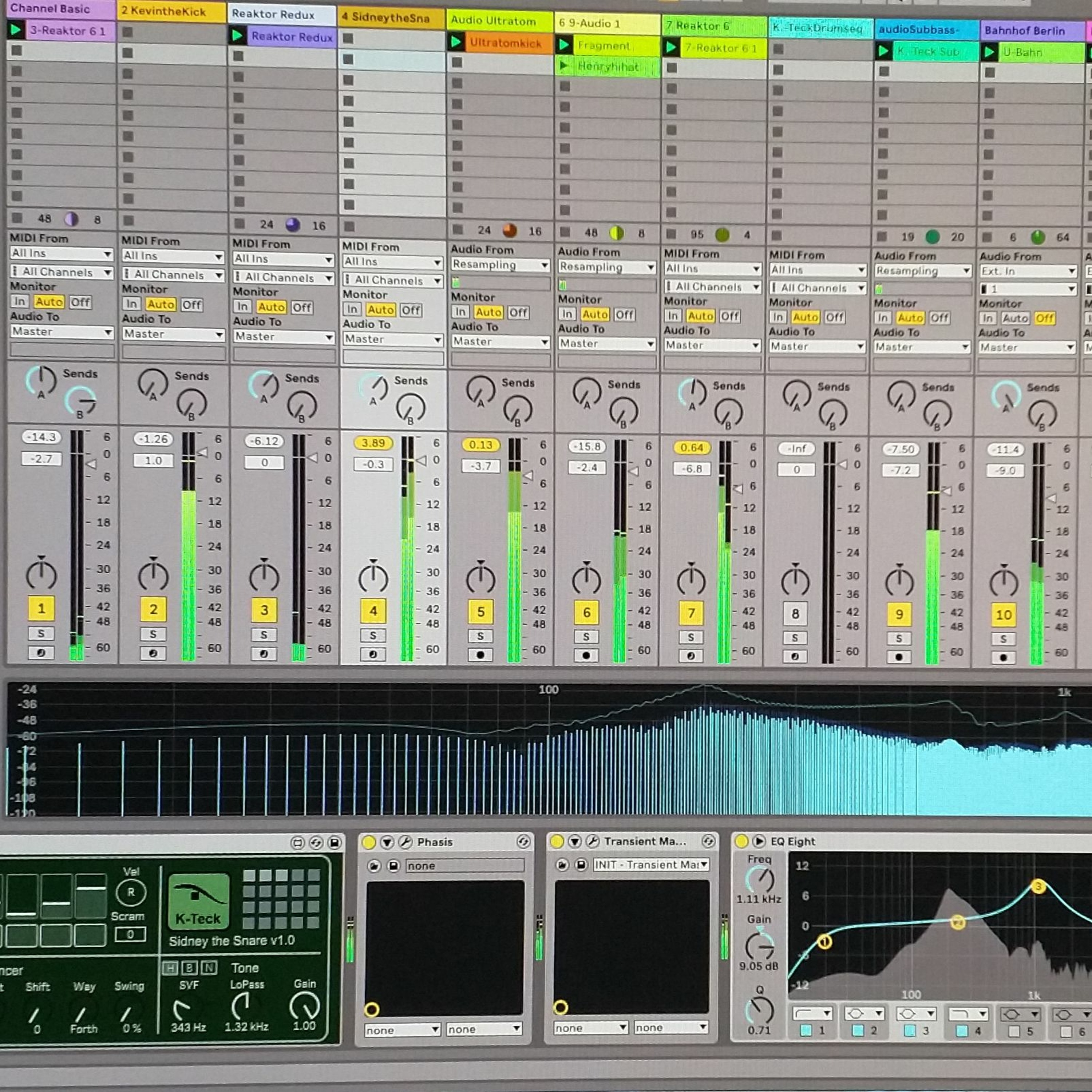This screenshot has width=1092, height=1092.
Task: Click the N button next to Tone
Action: 209,968
